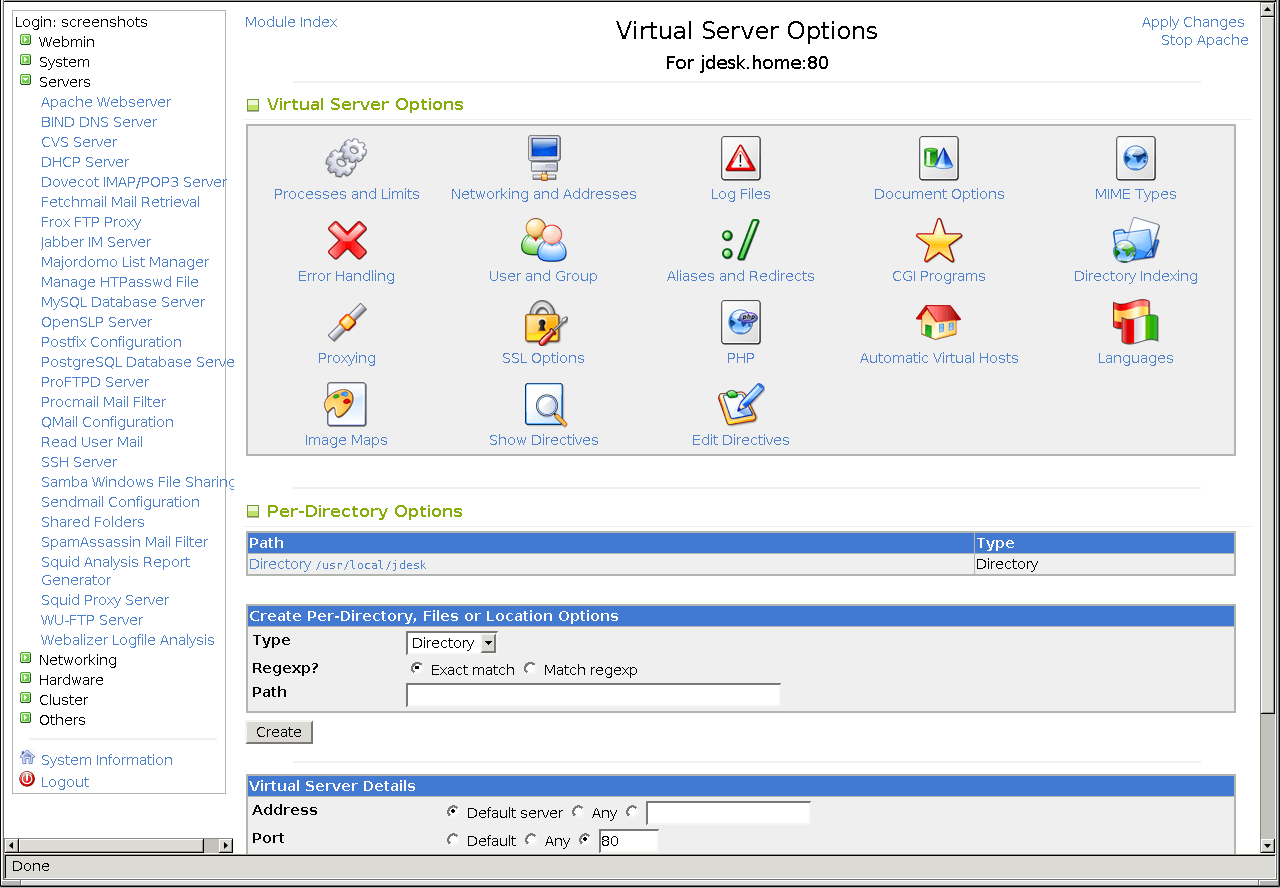Open System Information link
The height and width of the screenshot is (888, 1280).
pos(107,760)
